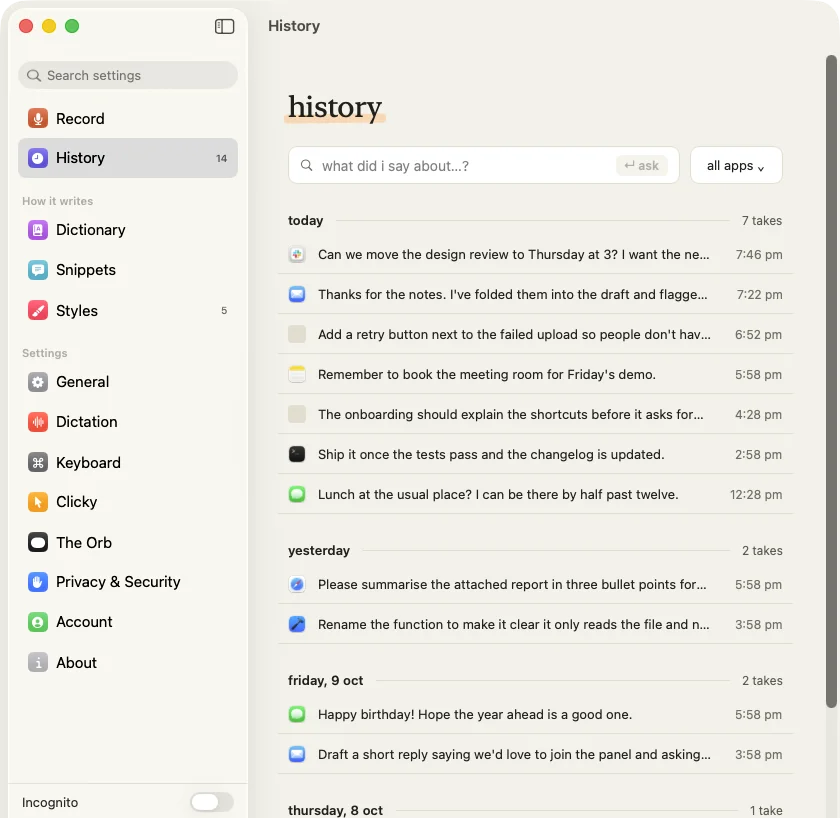Click the Terminal icon beside 'Ship it once' take

click(297, 454)
